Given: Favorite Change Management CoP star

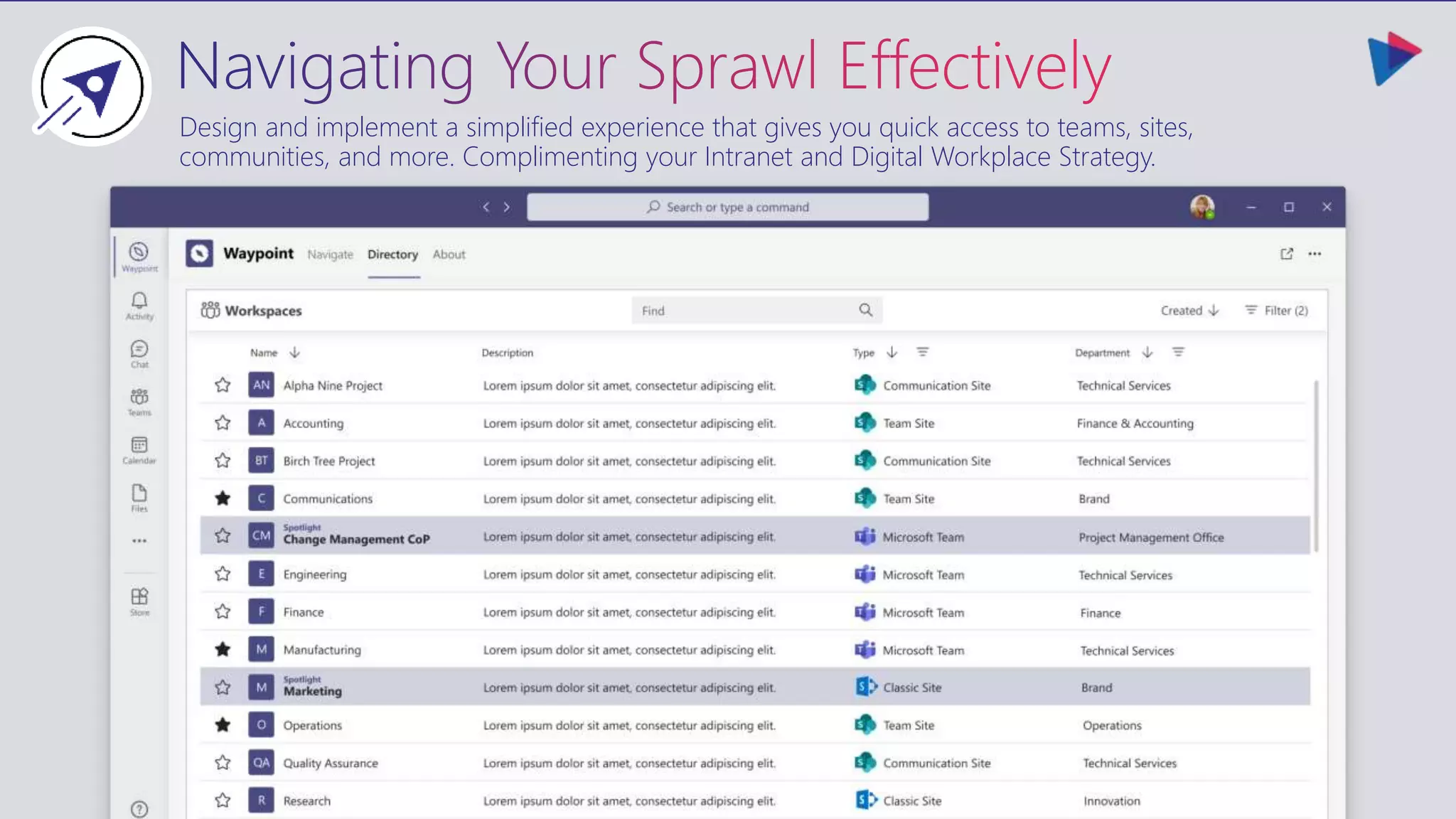Looking at the screenshot, I should pyautogui.click(x=223, y=535).
